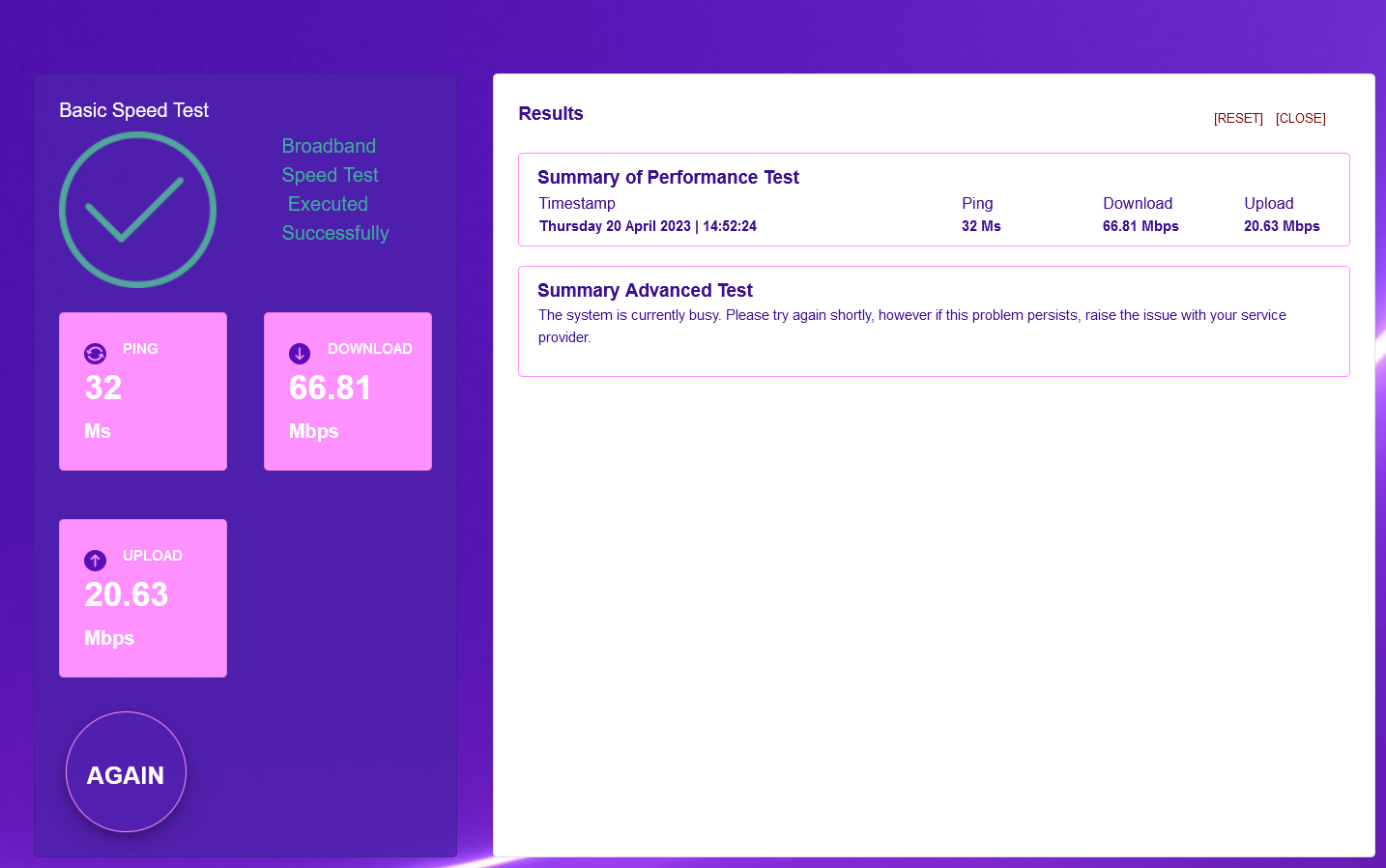This screenshot has height=868, width=1386.
Task: Click the Upload 20.63 Mbps summary value
Action: click(1282, 226)
